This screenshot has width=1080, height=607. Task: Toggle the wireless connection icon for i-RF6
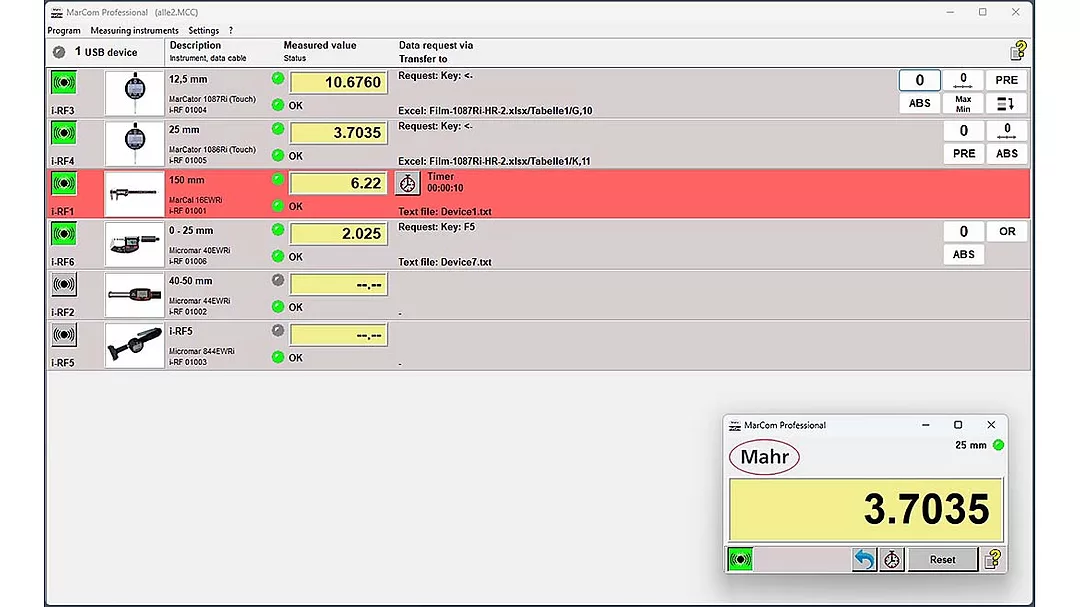tap(64, 234)
